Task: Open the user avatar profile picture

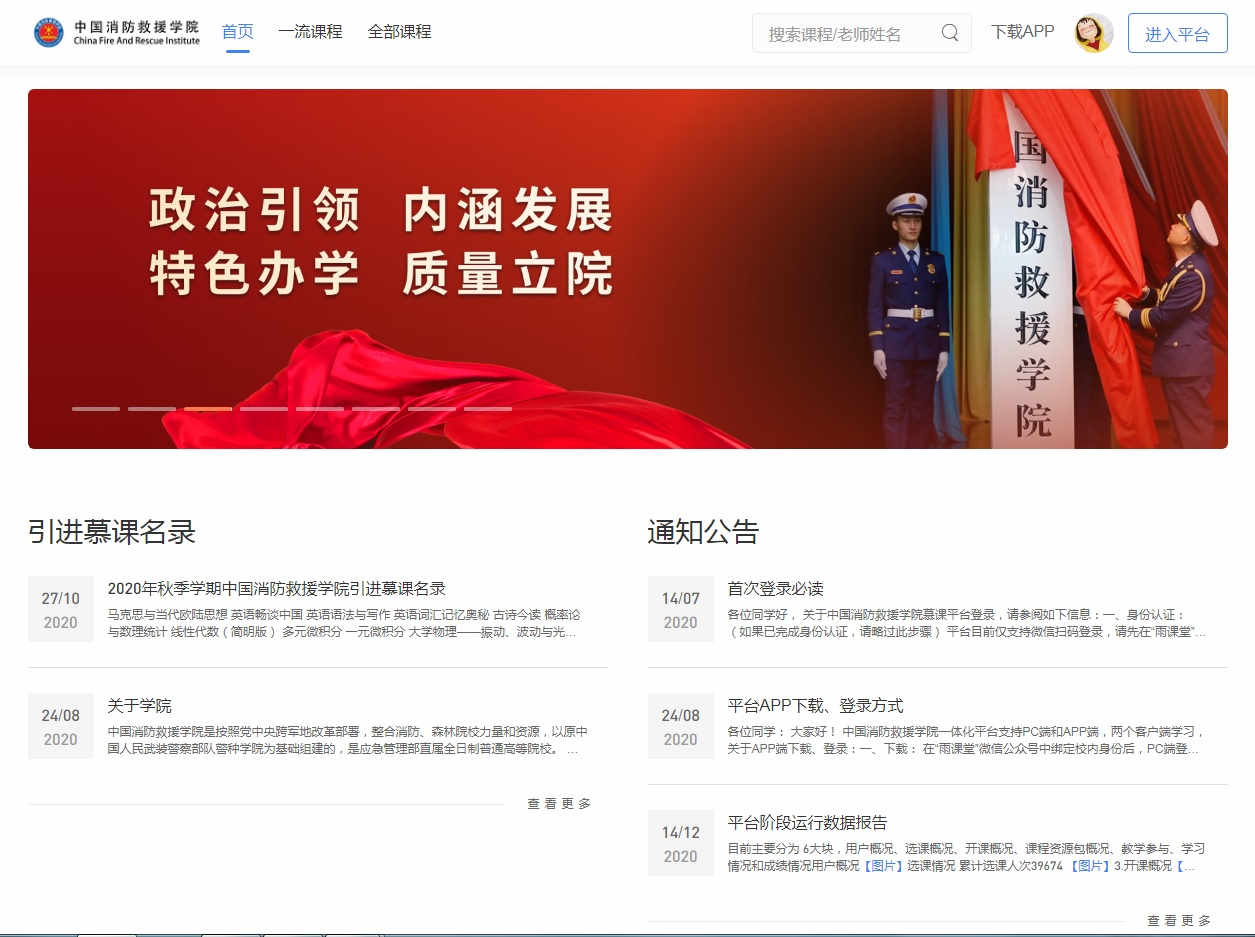Action: [1094, 33]
